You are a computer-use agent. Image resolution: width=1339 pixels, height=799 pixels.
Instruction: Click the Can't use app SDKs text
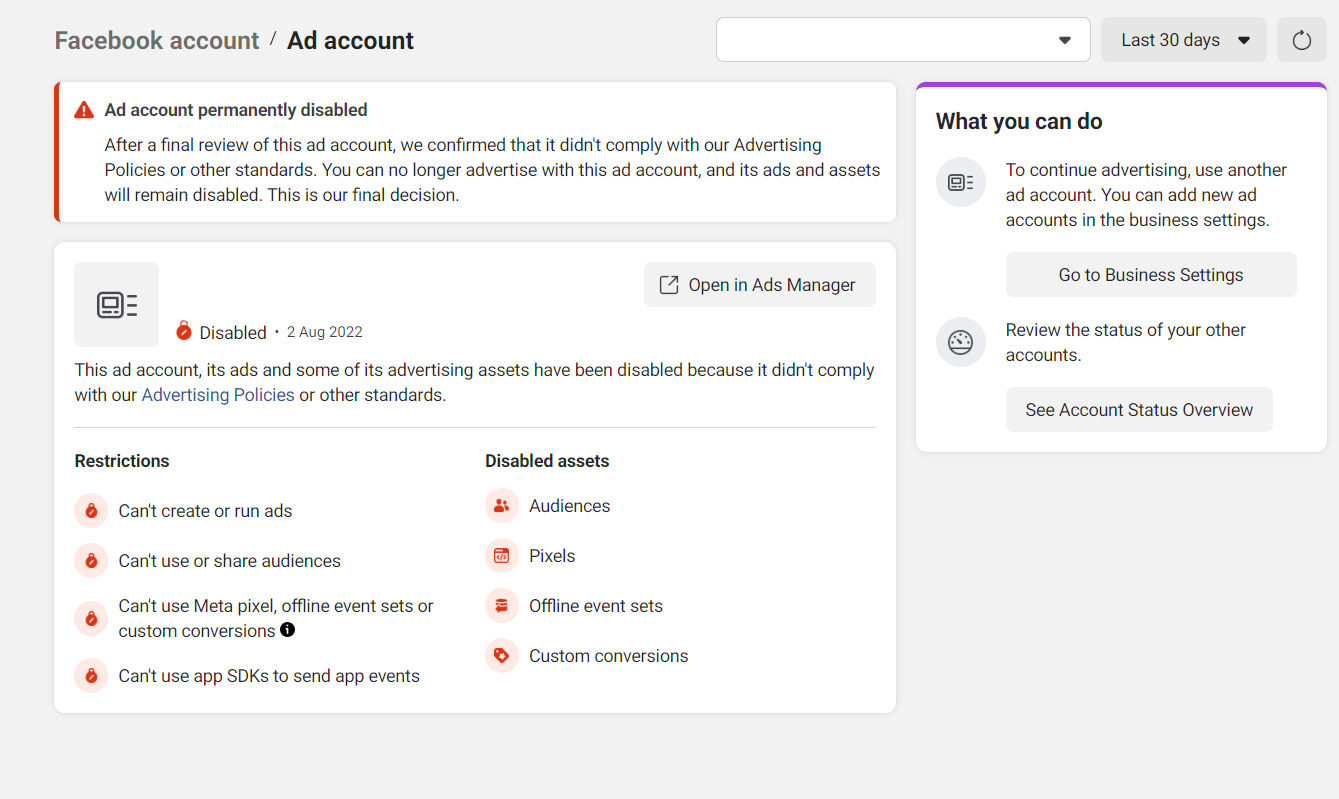(269, 676)
